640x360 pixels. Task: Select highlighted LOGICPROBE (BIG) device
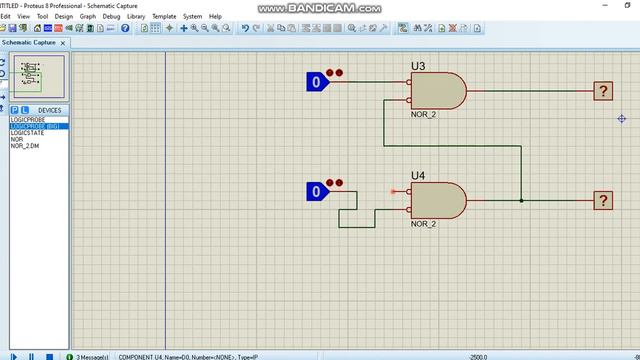click(39, 126)
